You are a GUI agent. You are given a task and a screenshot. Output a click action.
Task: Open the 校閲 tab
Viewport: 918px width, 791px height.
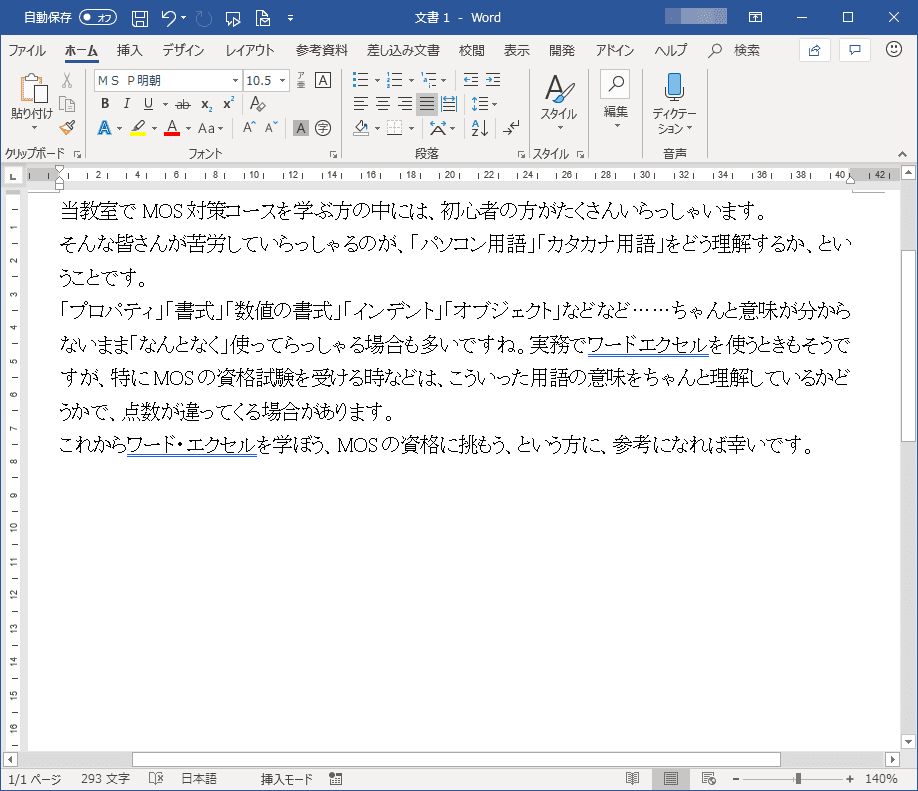click(x=471, y=50)
